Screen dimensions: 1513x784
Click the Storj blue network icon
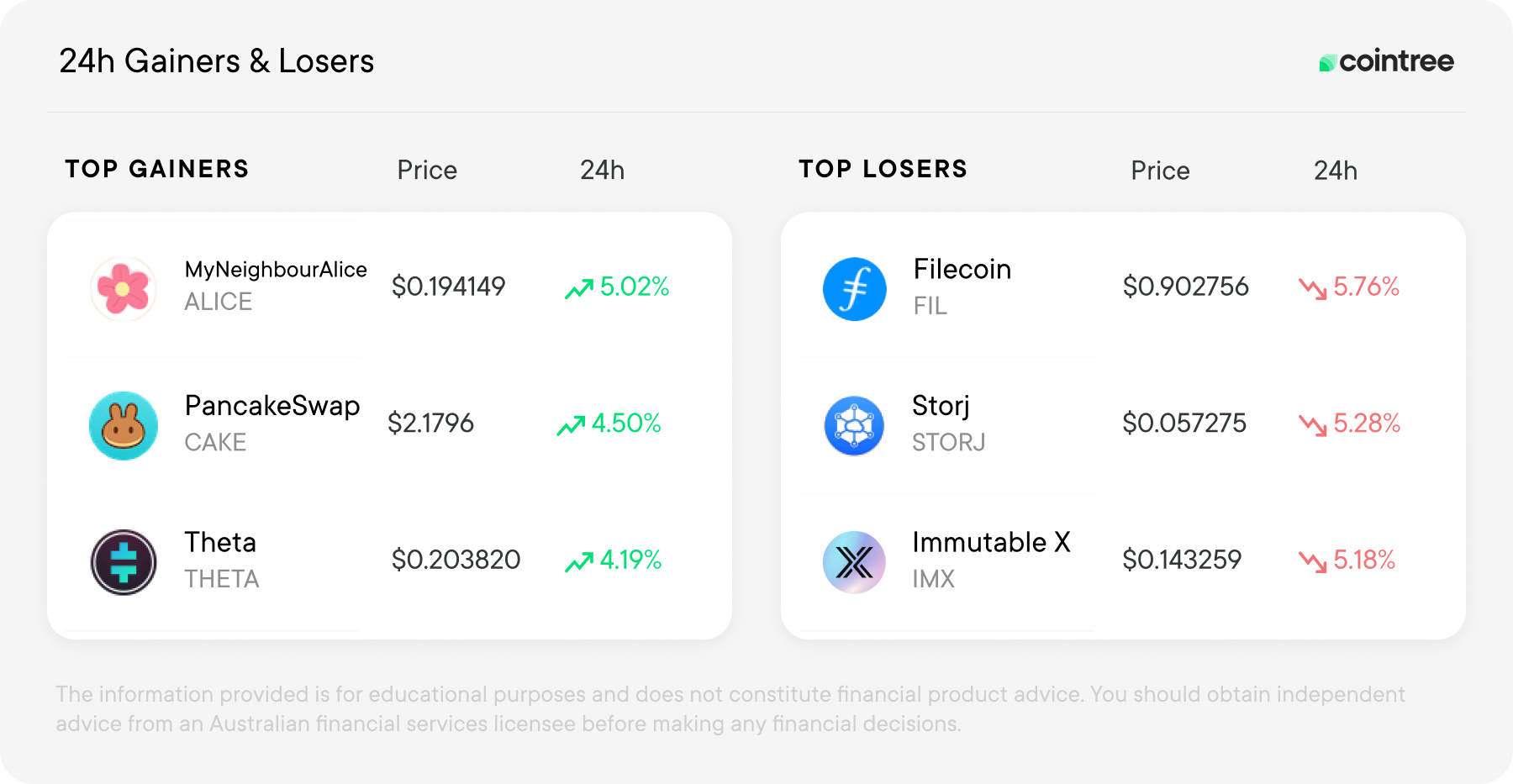pos(854,426)
